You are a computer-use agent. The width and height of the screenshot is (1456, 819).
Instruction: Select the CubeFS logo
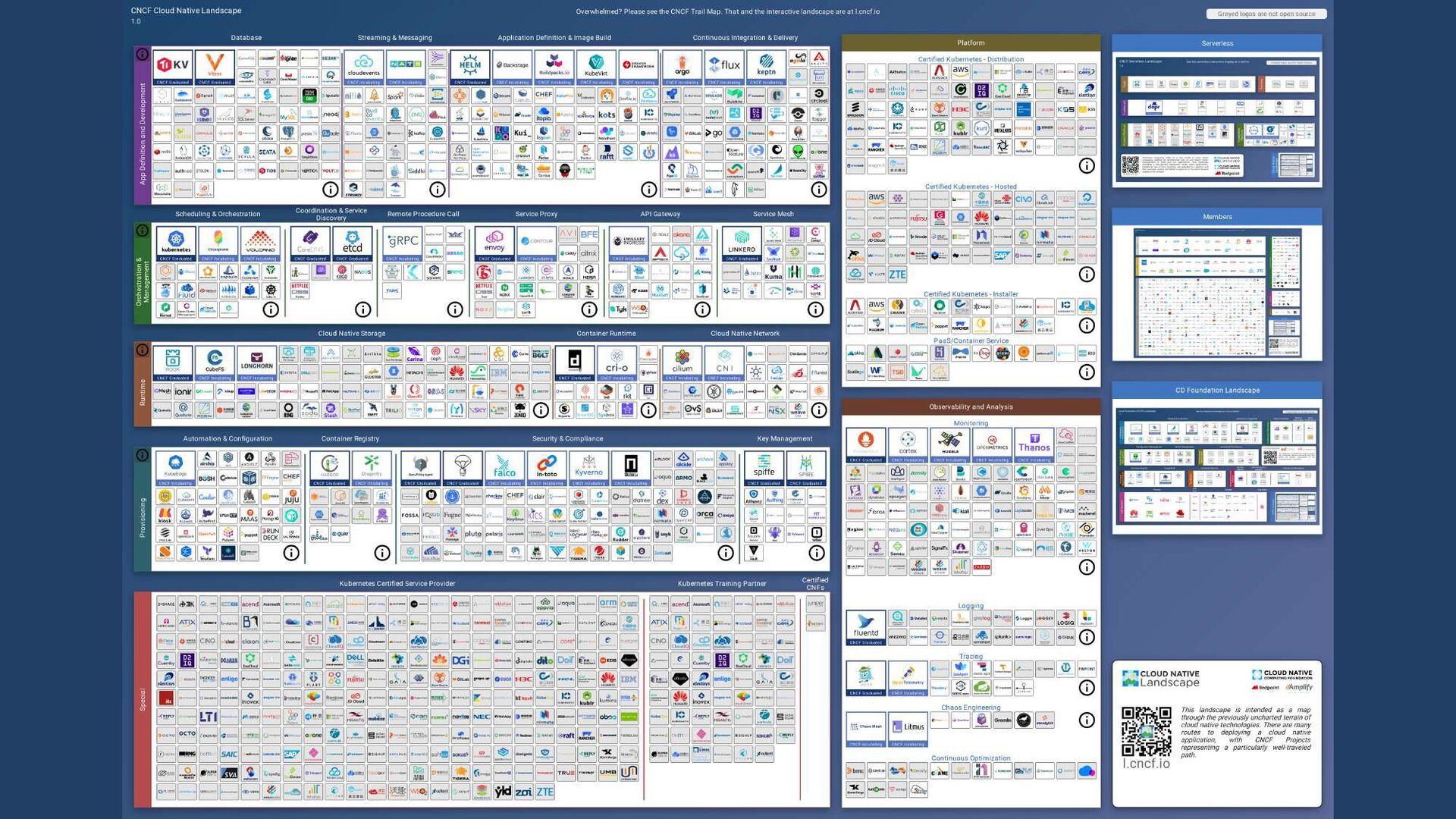click(x=215, y=364)
